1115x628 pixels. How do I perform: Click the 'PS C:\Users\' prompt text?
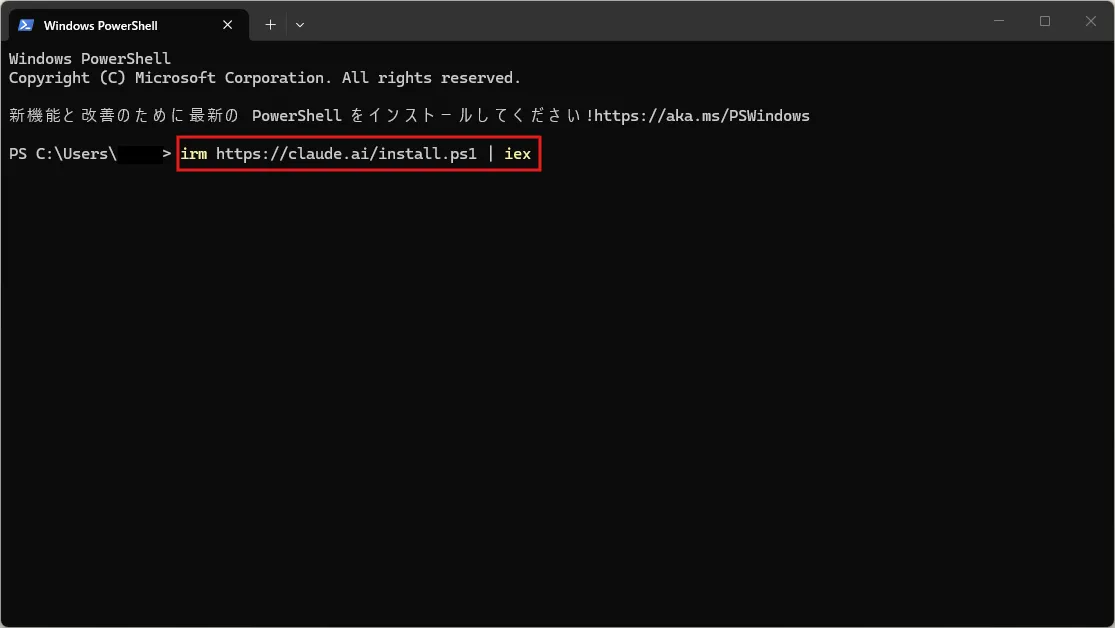pyautogui.click(x=63, y=154)
